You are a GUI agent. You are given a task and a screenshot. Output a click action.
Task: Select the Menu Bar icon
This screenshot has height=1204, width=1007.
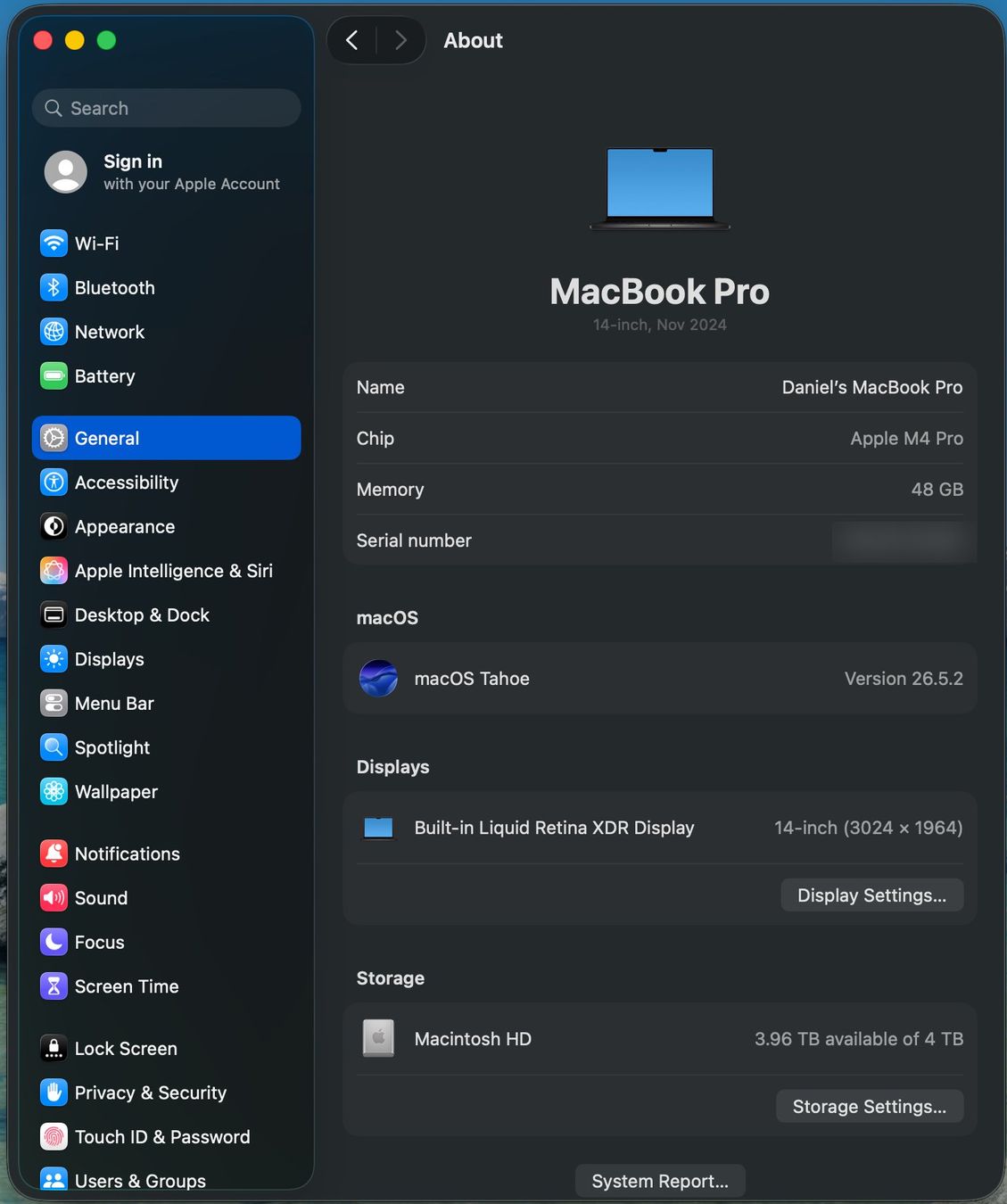[54, 703]
